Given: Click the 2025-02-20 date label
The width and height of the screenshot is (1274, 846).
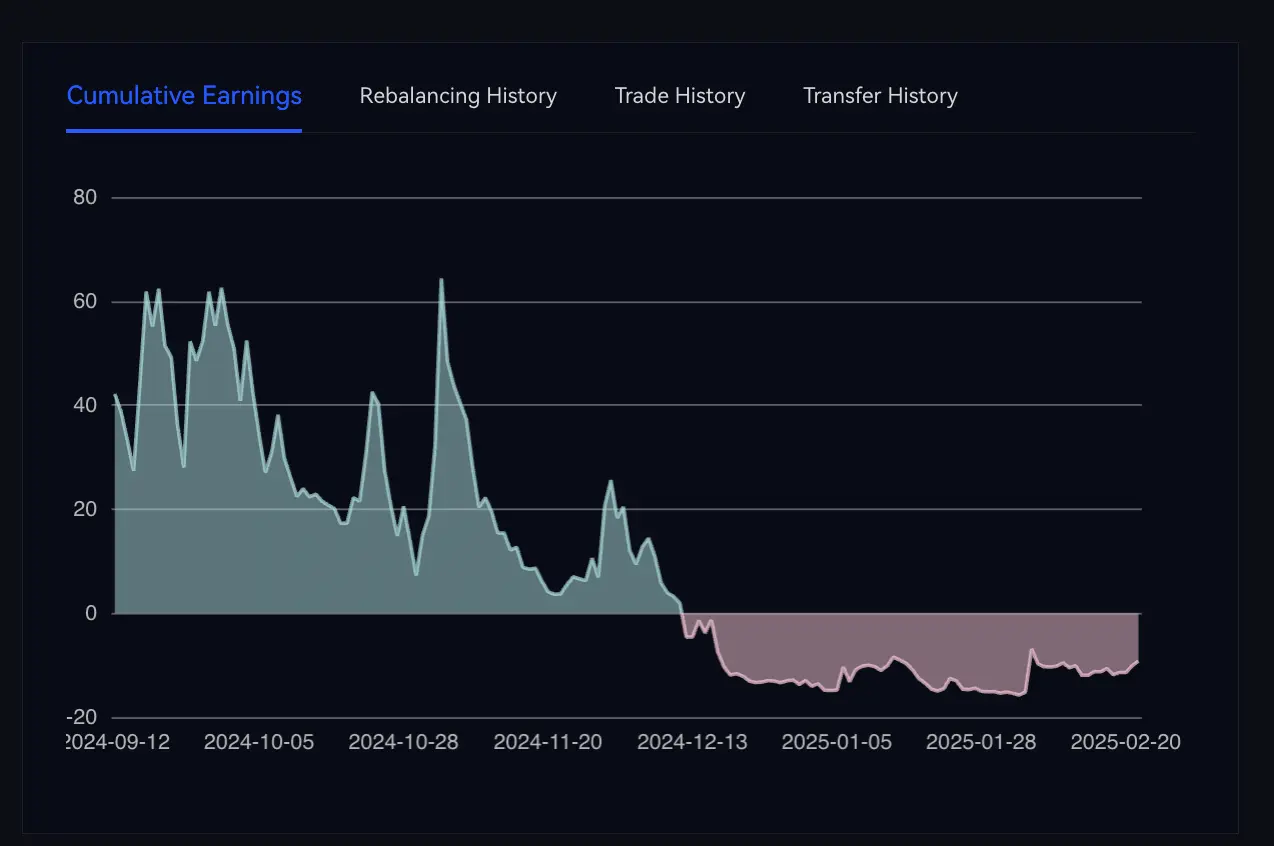Looking at the screenshot, I should 1125,742.
